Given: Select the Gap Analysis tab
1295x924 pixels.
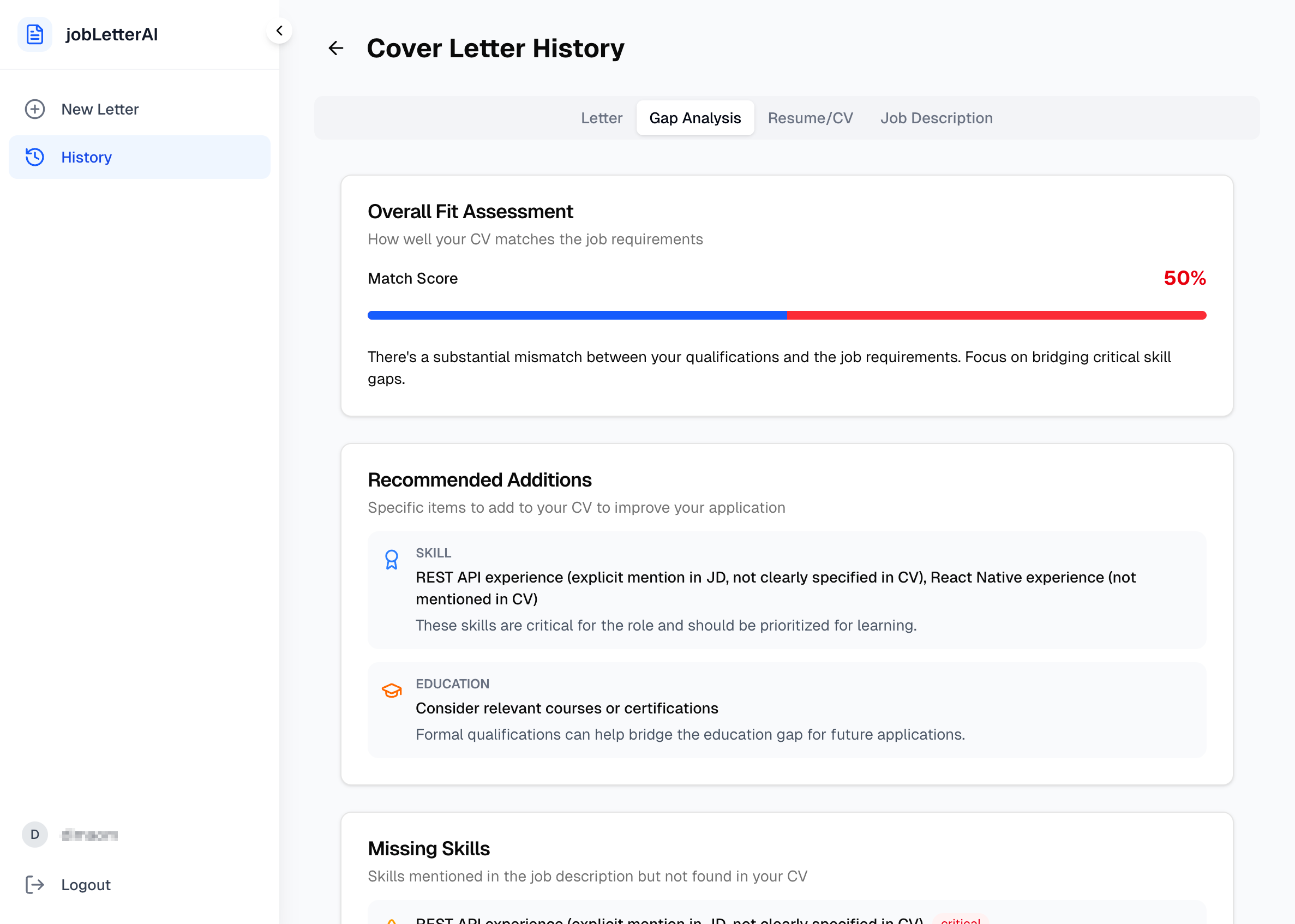Looking at the screenshot, I should [695, 118].
